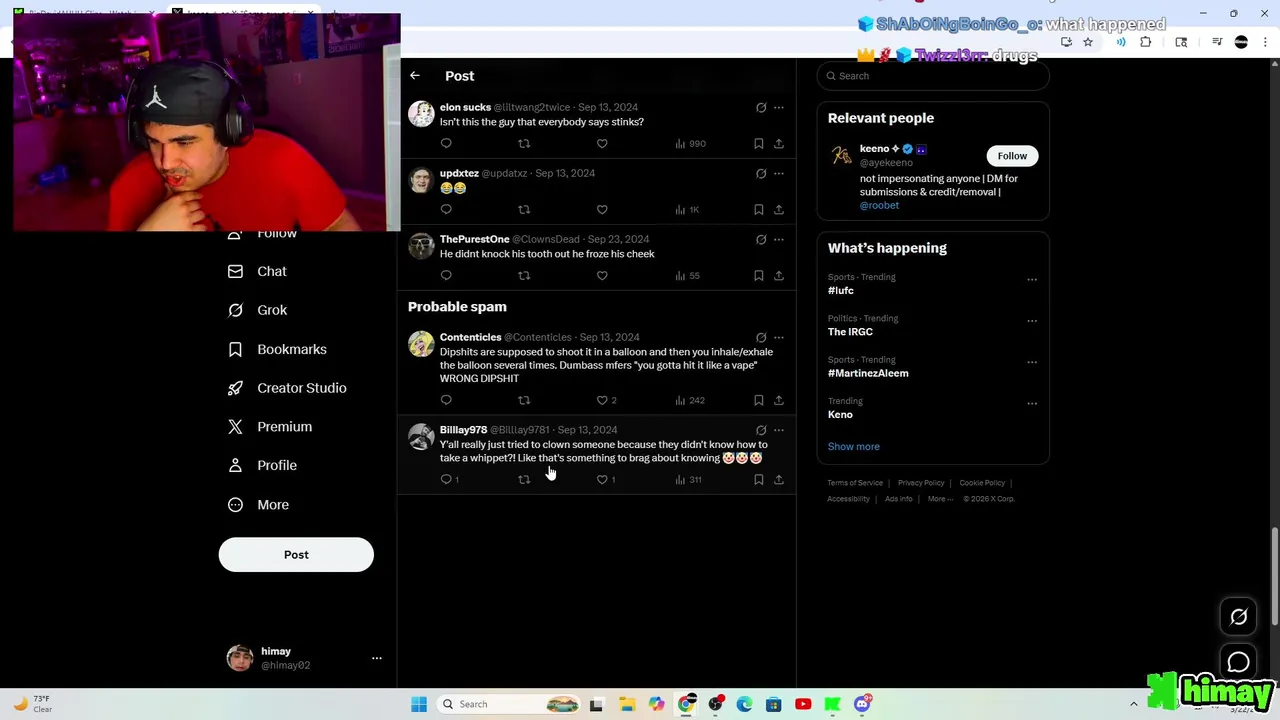Open more options on Billlay978's comment
This screenshot has width=1280, height=720.
coord(779,431)
